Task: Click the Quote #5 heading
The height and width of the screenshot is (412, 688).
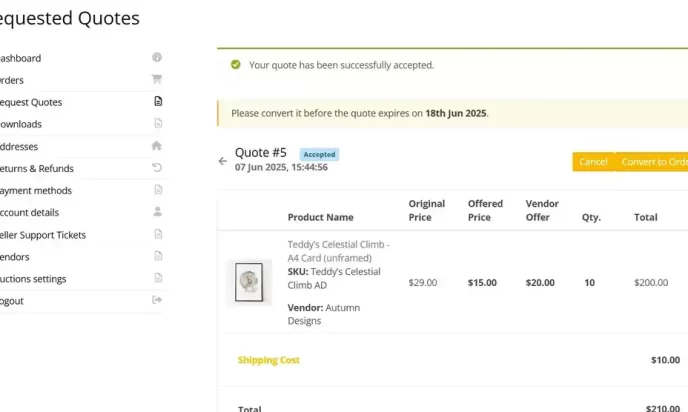Action: 261,153
